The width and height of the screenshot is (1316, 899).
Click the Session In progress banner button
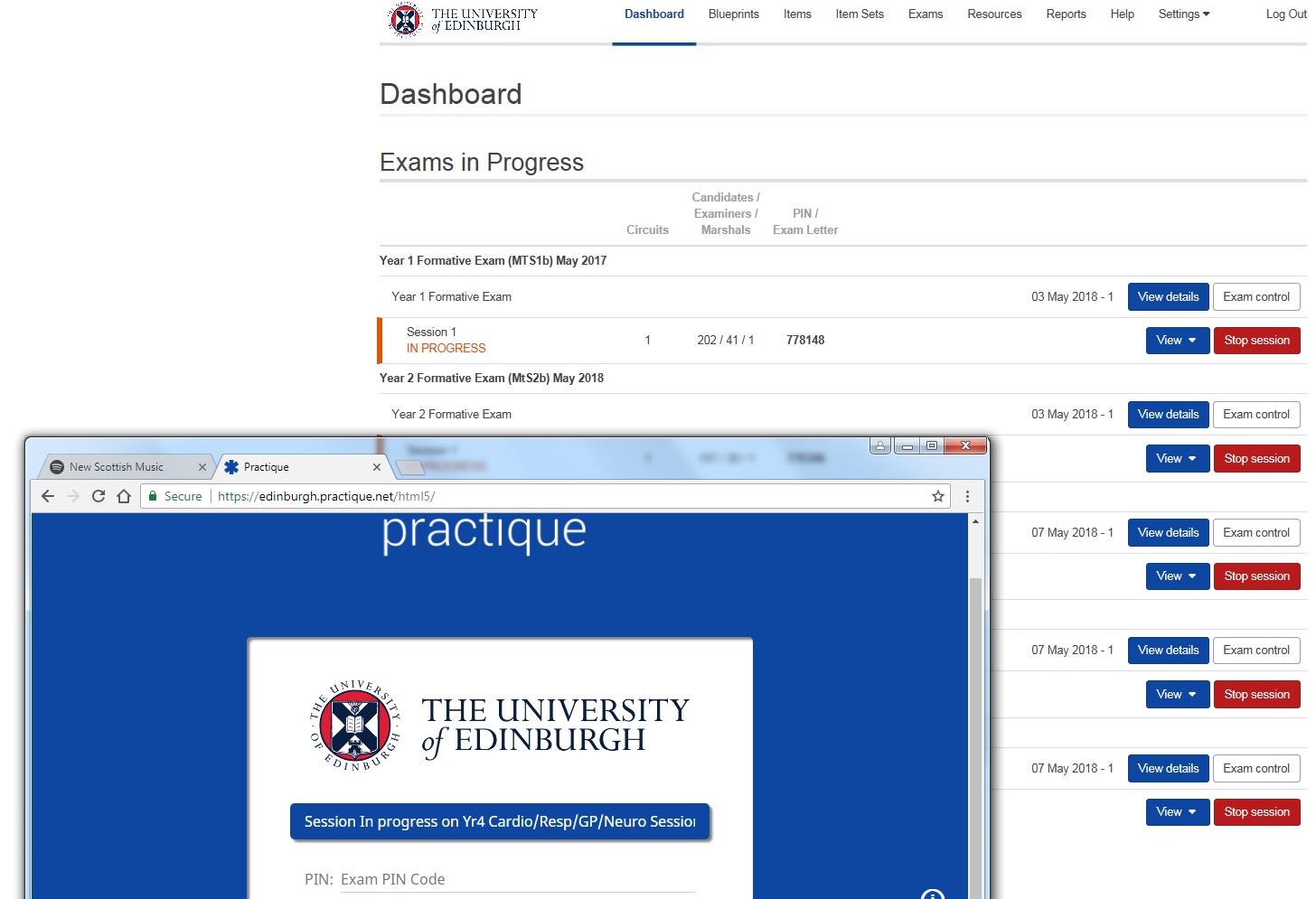[500, 821]
